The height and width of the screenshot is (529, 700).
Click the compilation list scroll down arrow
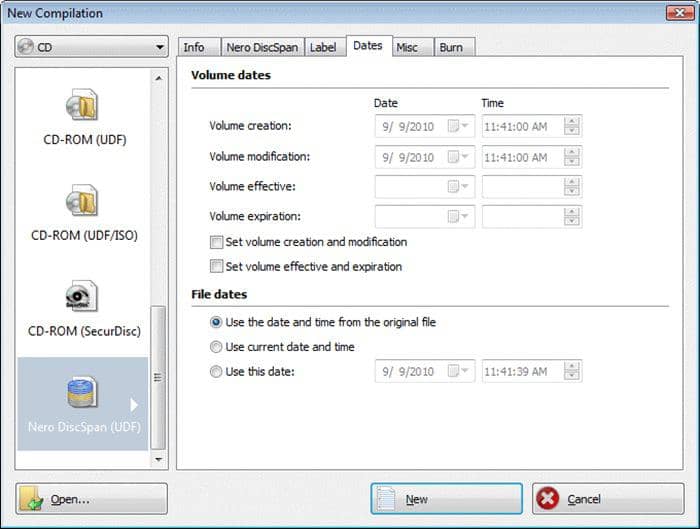click(158, 459)
